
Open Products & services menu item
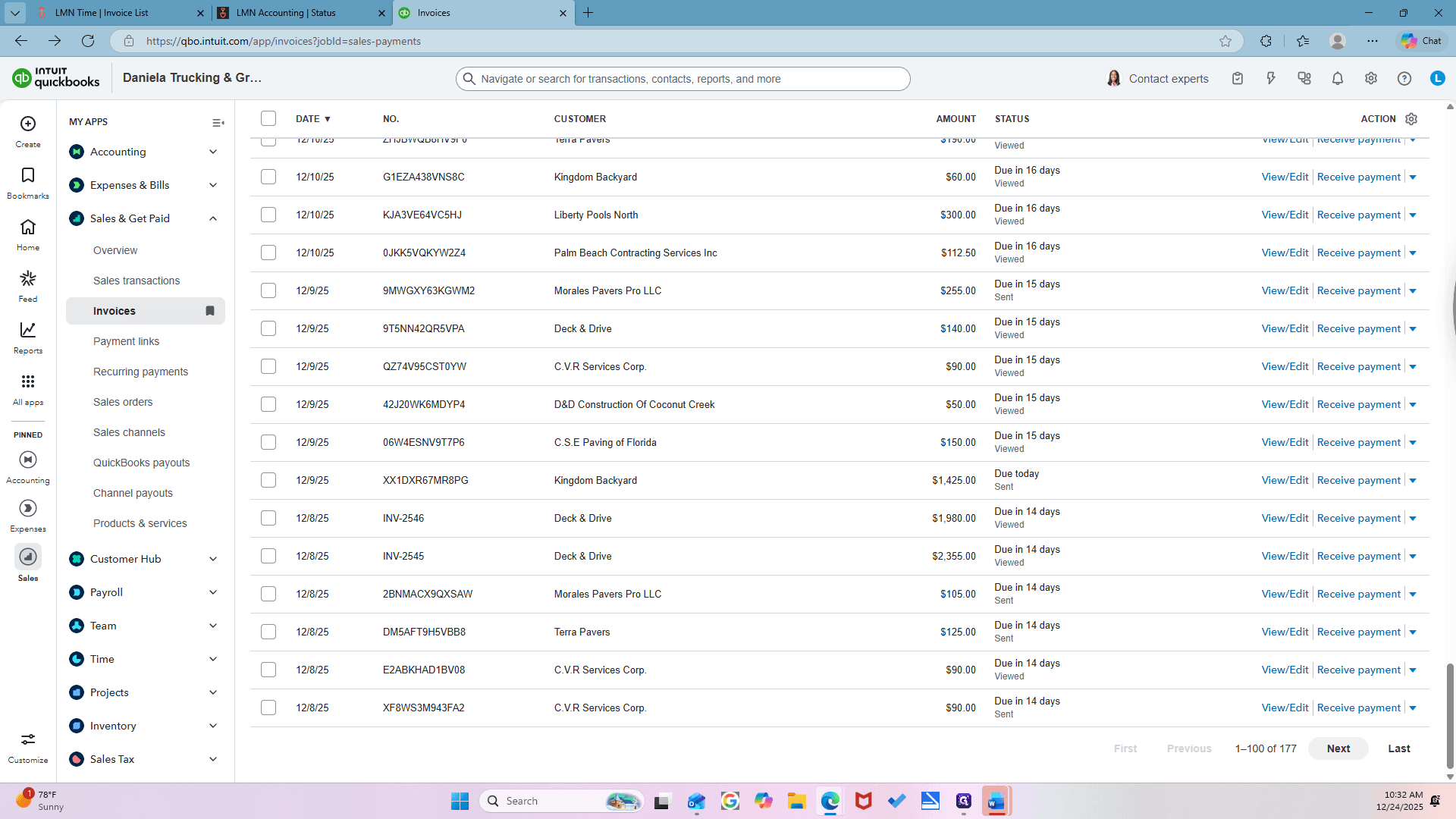click(140, 523)
